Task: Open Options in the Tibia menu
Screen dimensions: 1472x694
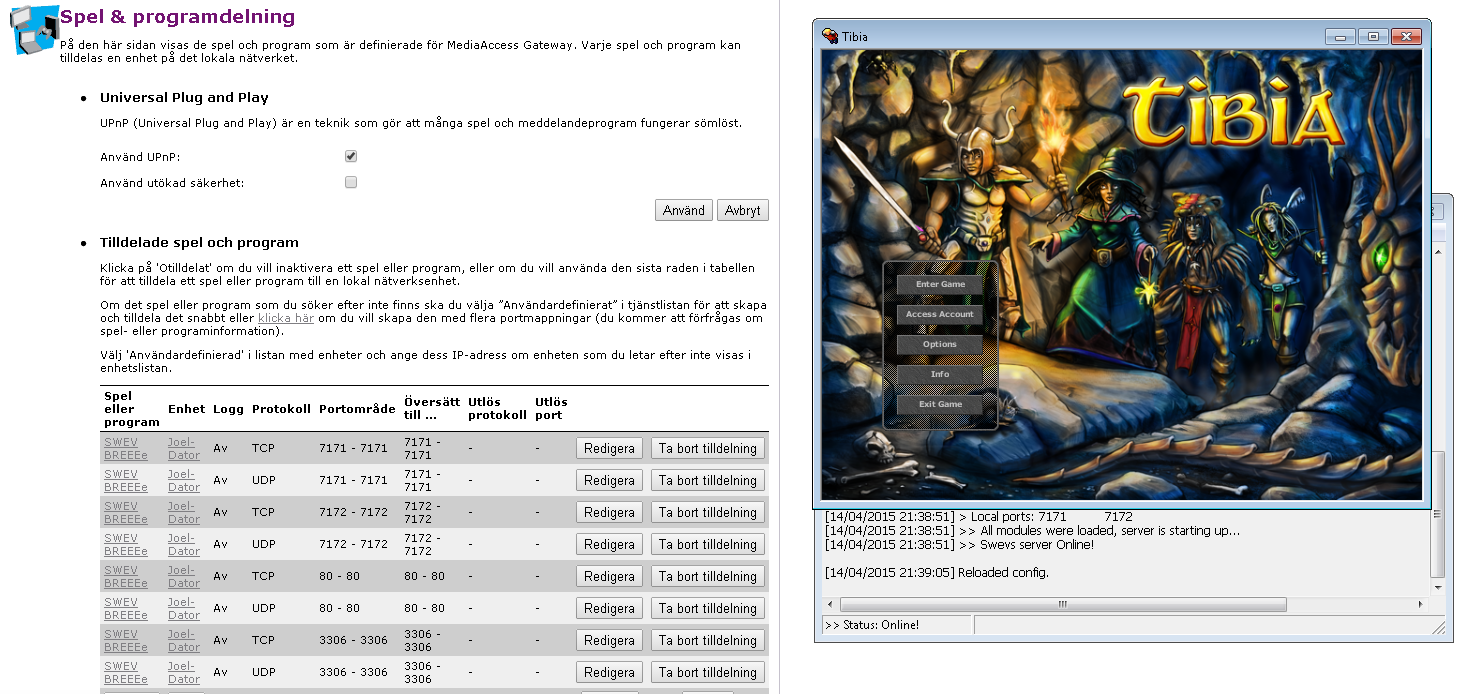Action: click(940, 344)
